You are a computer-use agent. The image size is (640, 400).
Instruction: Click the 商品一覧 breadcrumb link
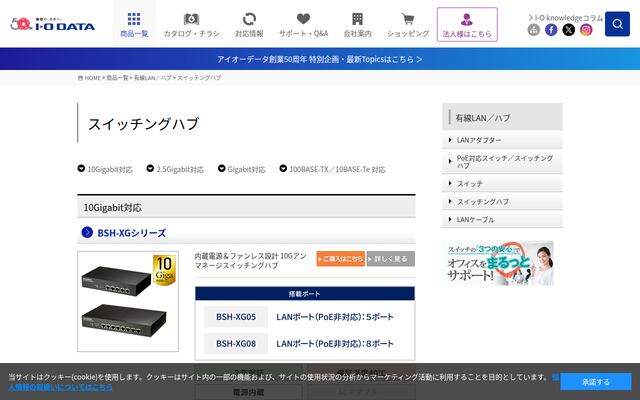pos(117,78)
